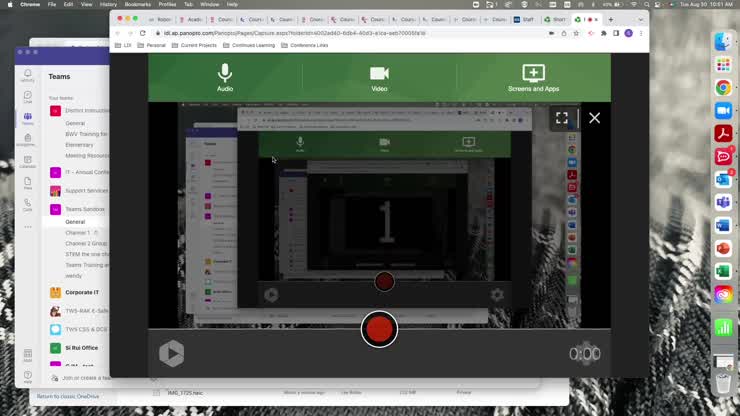
Task: Click the Panopto logo icon
Action: [171, 352]
